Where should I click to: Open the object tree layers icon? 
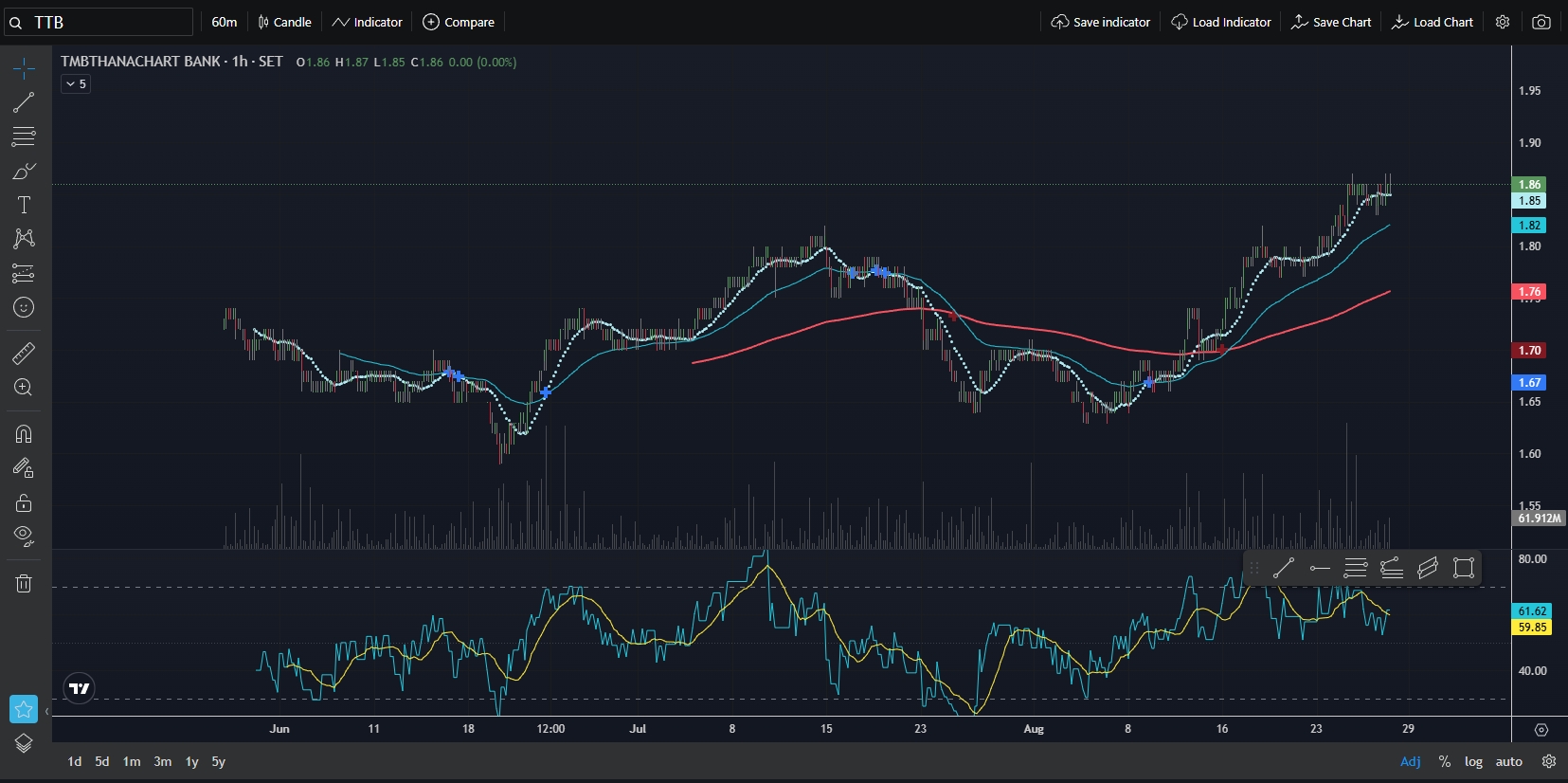[x=24, y=743]
